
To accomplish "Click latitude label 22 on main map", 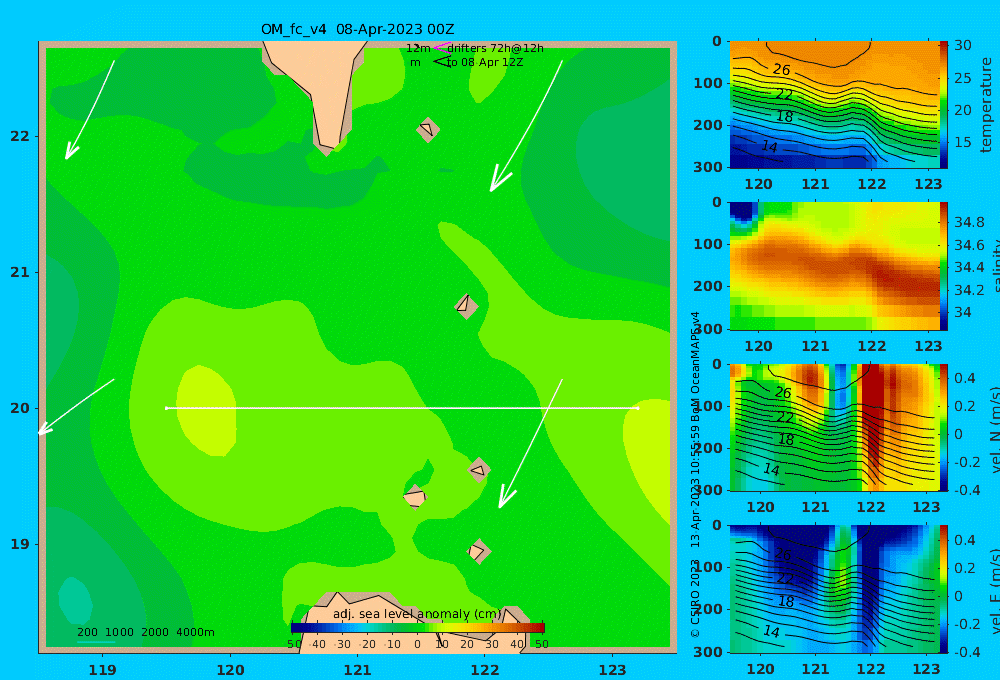I will tap(20, 136).
